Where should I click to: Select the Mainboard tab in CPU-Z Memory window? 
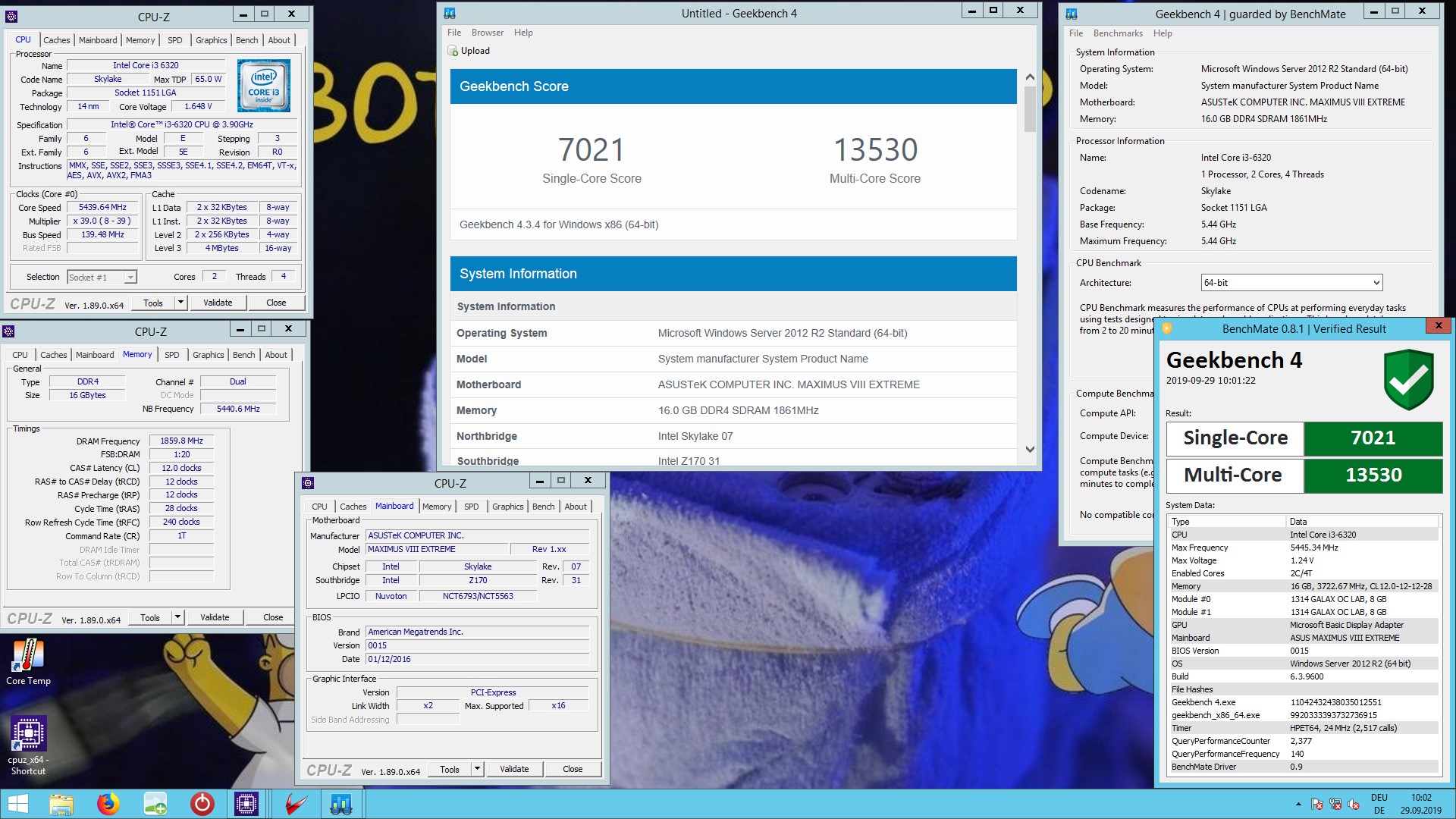[x=95, y=355]
